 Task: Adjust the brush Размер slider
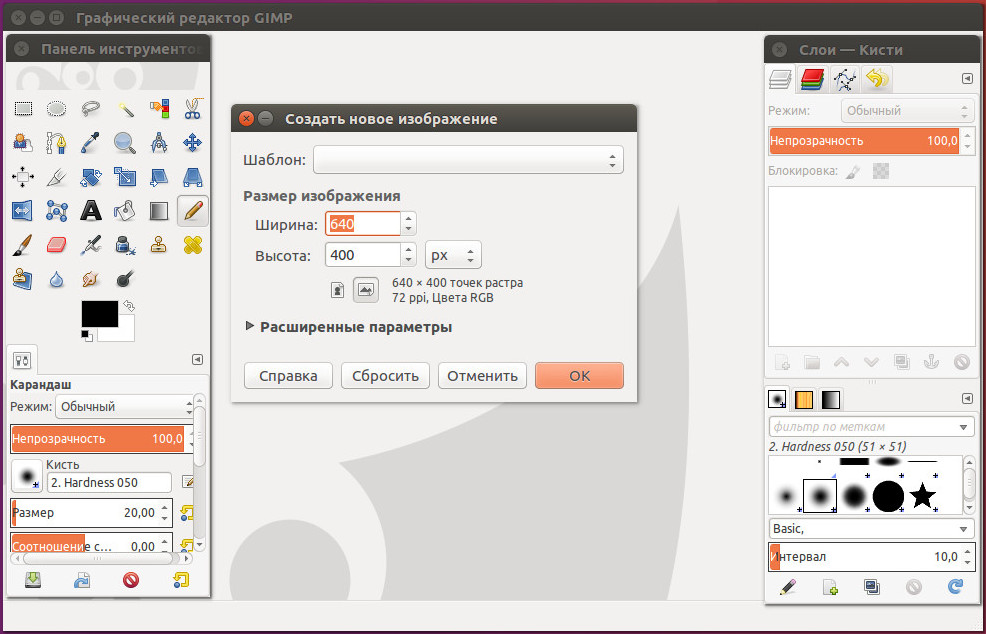coord(91,513)
